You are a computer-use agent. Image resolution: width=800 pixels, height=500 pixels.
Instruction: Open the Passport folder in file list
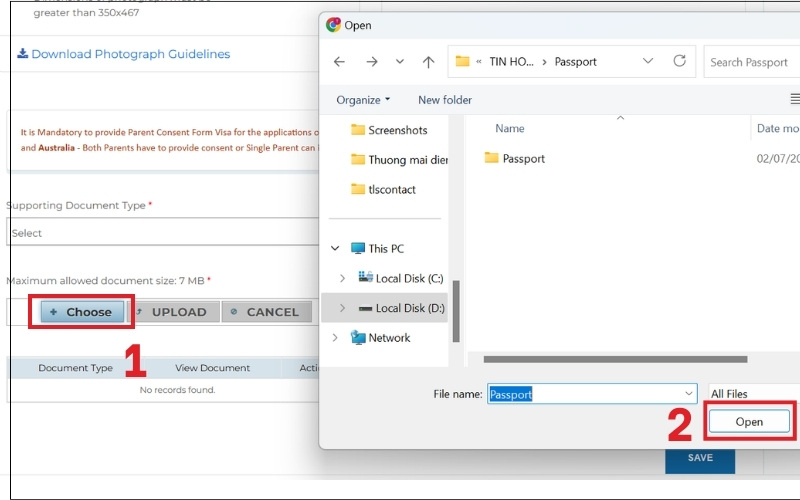pos(523,158)
